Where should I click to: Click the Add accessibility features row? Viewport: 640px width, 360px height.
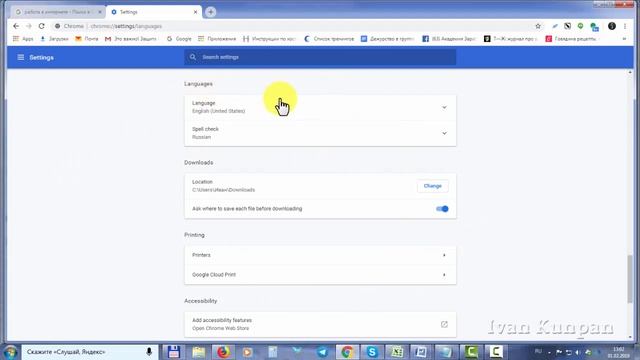[x=320, y=324]
